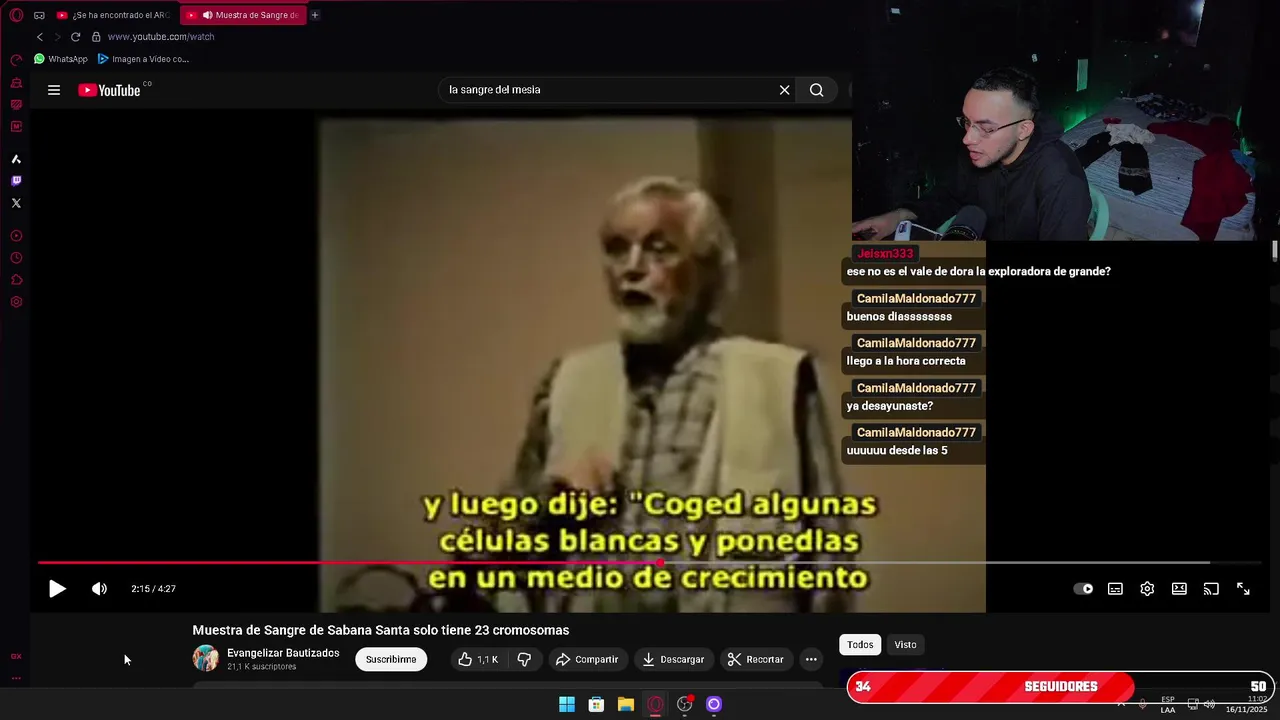The width and height of the screenshot is (1280, 720).
Task: Click the video title text
Action: click(381, 630)
